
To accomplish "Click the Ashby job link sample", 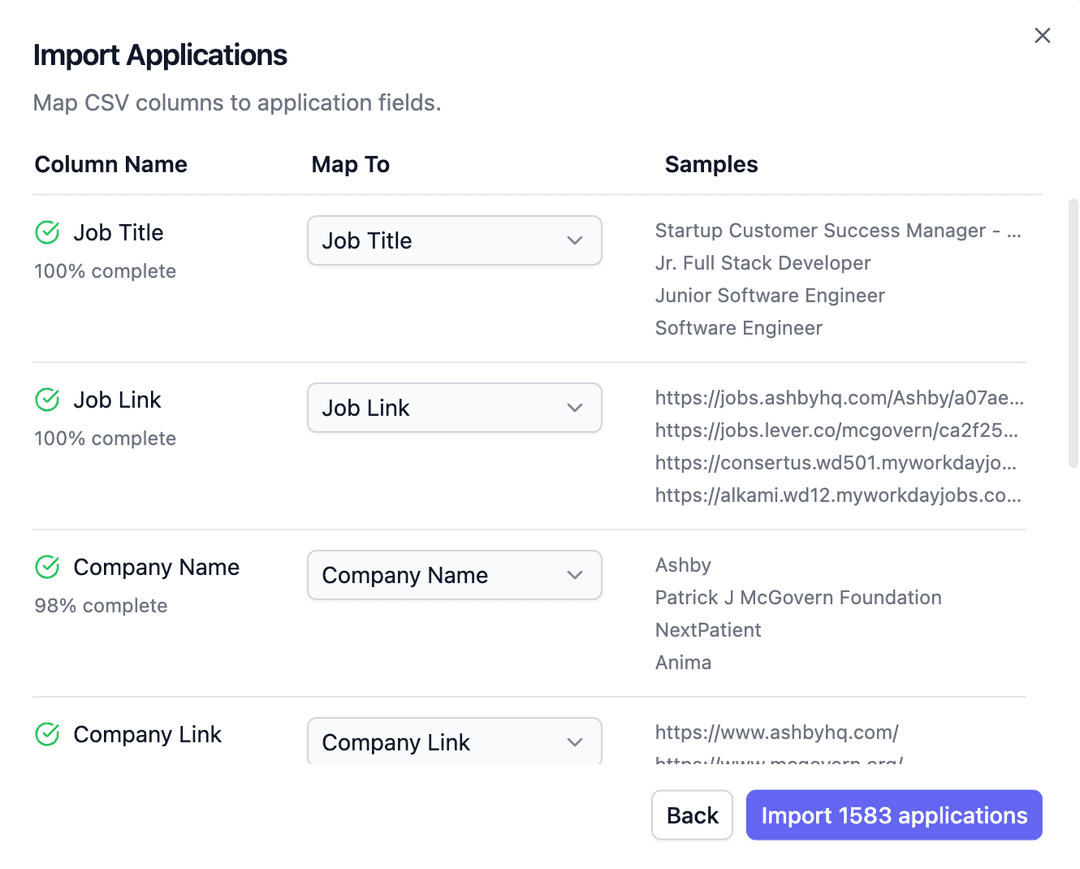I will point(838,398).
